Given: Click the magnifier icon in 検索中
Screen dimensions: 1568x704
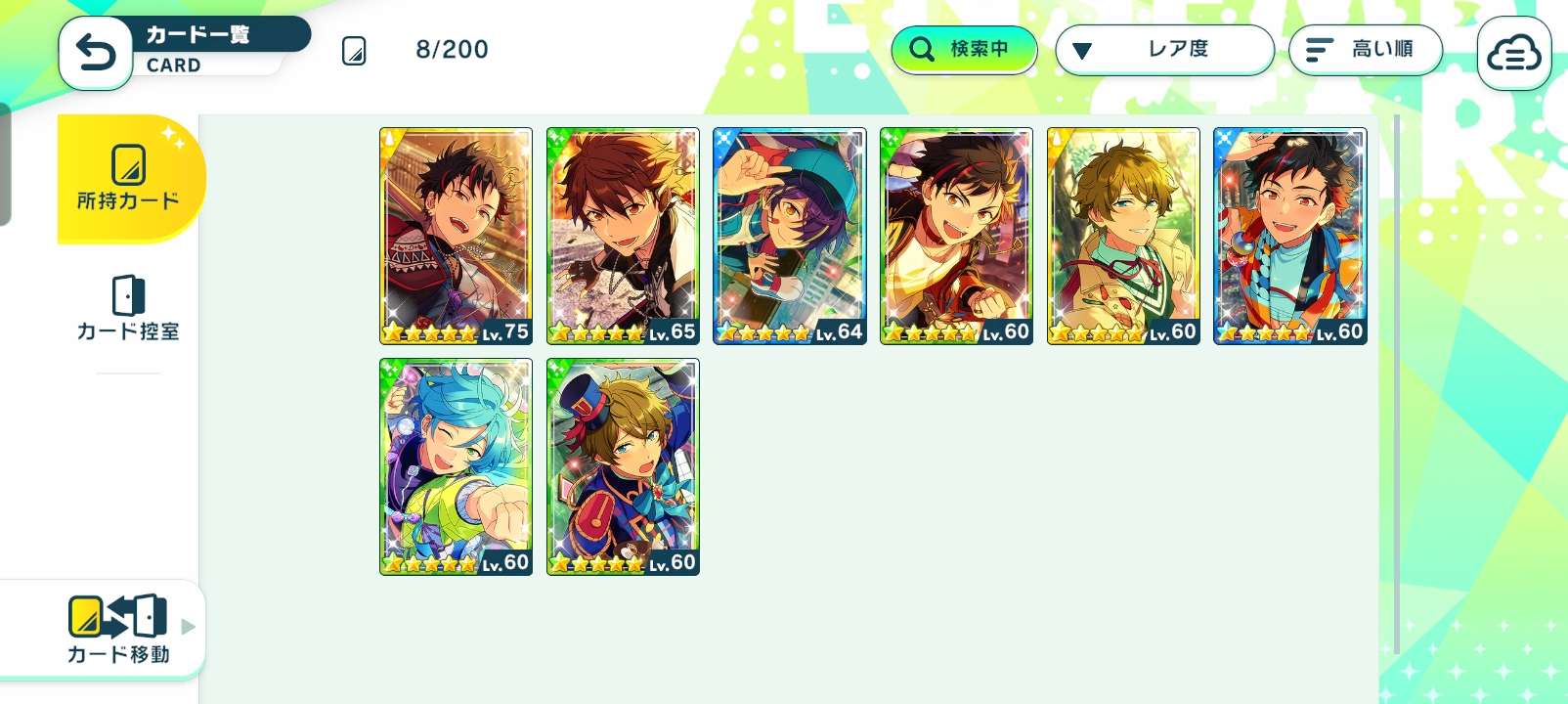Looking at the screenshot, I should coord(921,49).
